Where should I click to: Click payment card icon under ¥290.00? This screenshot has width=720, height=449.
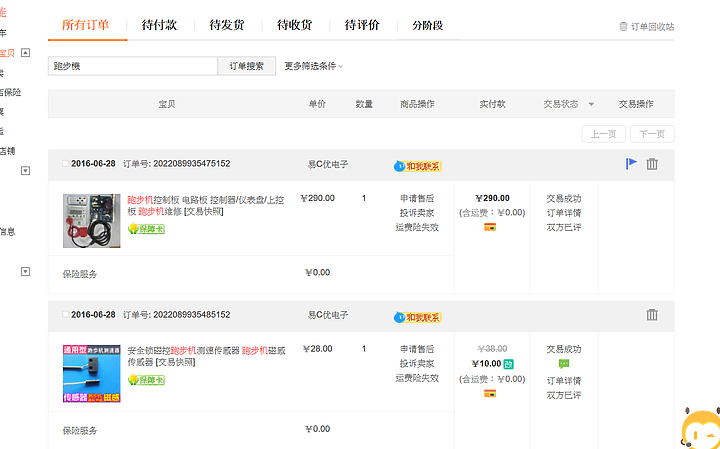tap(490, 227)
